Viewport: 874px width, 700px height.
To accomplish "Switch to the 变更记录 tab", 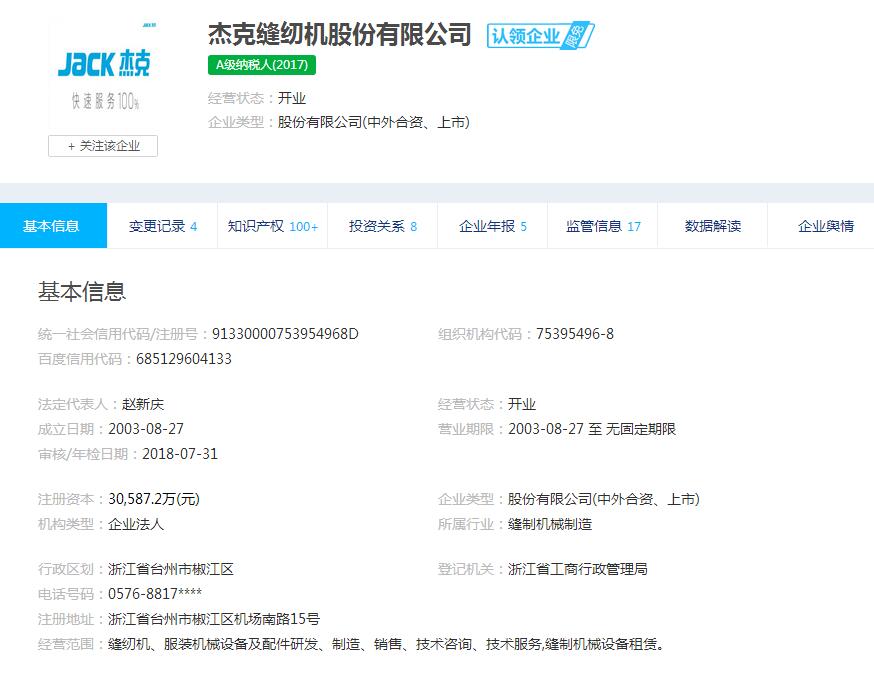I will pos(162,226).
